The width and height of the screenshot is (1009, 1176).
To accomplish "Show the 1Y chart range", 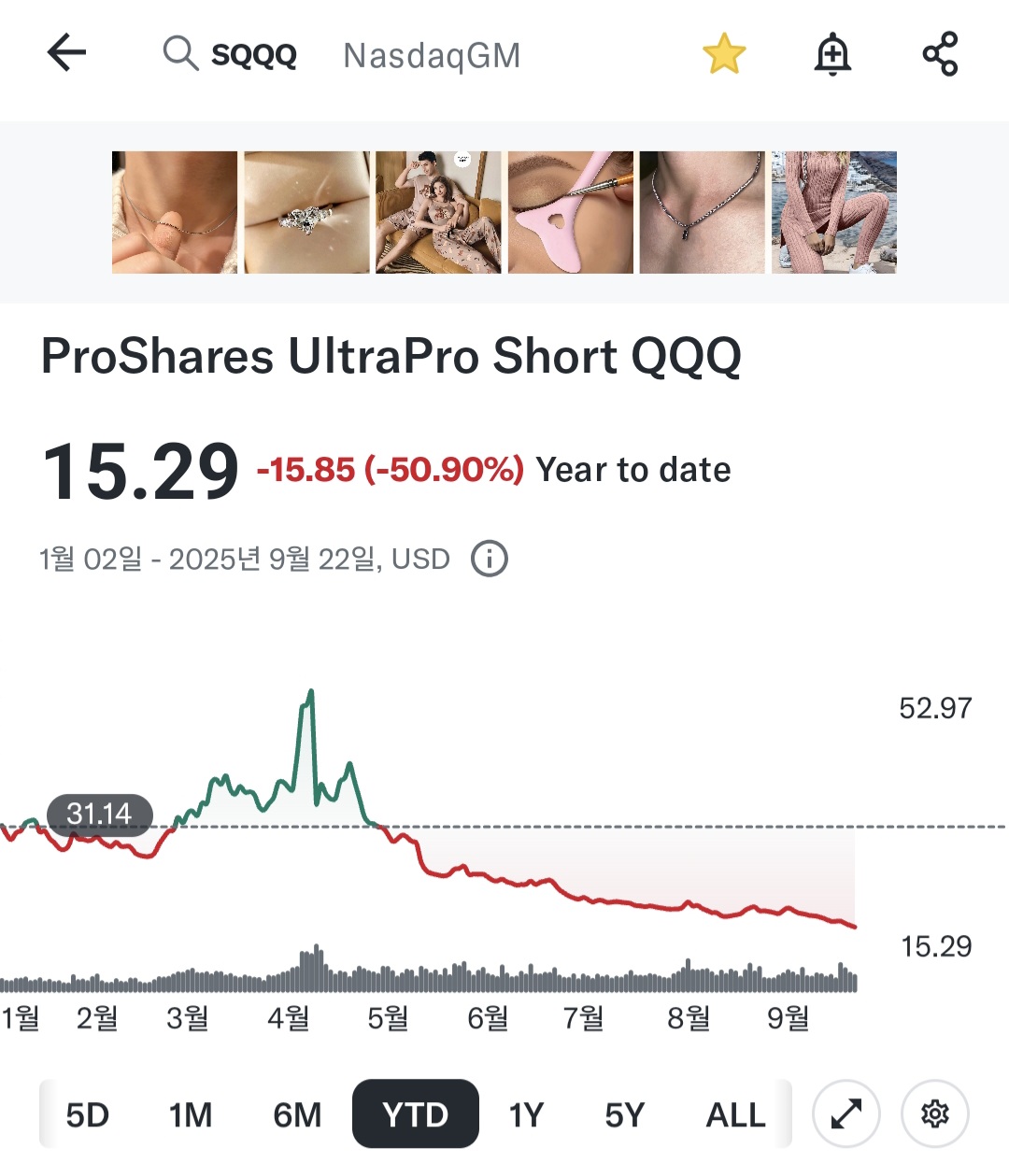I will click(x=526, y=1114).
